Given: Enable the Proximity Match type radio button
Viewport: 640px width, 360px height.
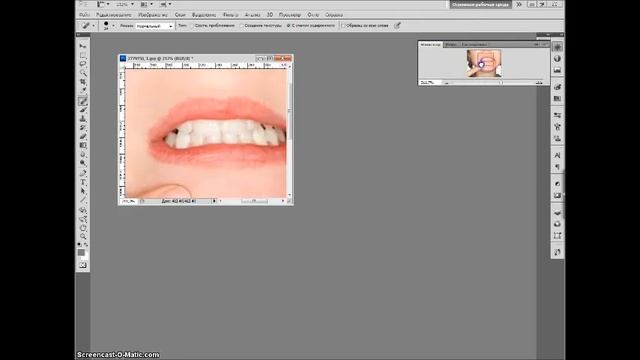Looking at the screenshot, I should 193,25.
